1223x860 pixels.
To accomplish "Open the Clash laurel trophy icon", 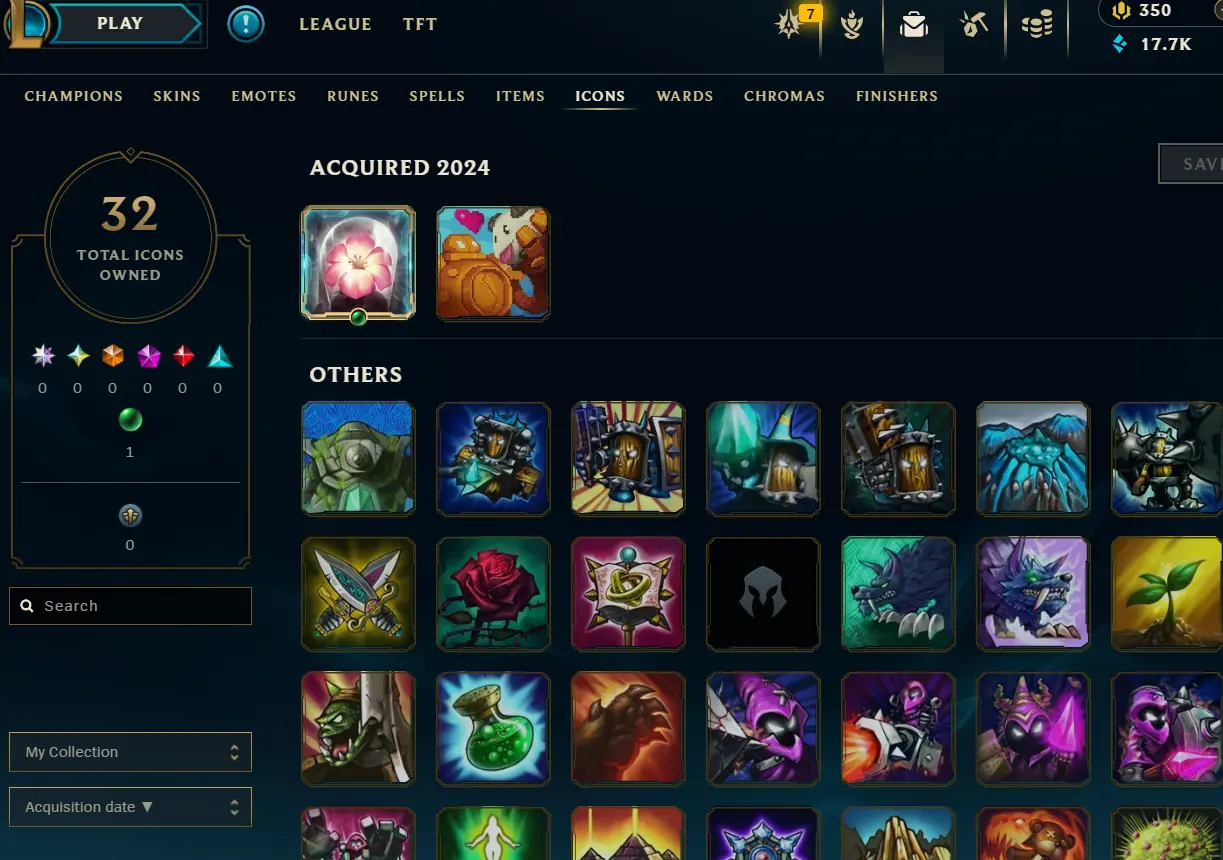I will click(852, 24).
